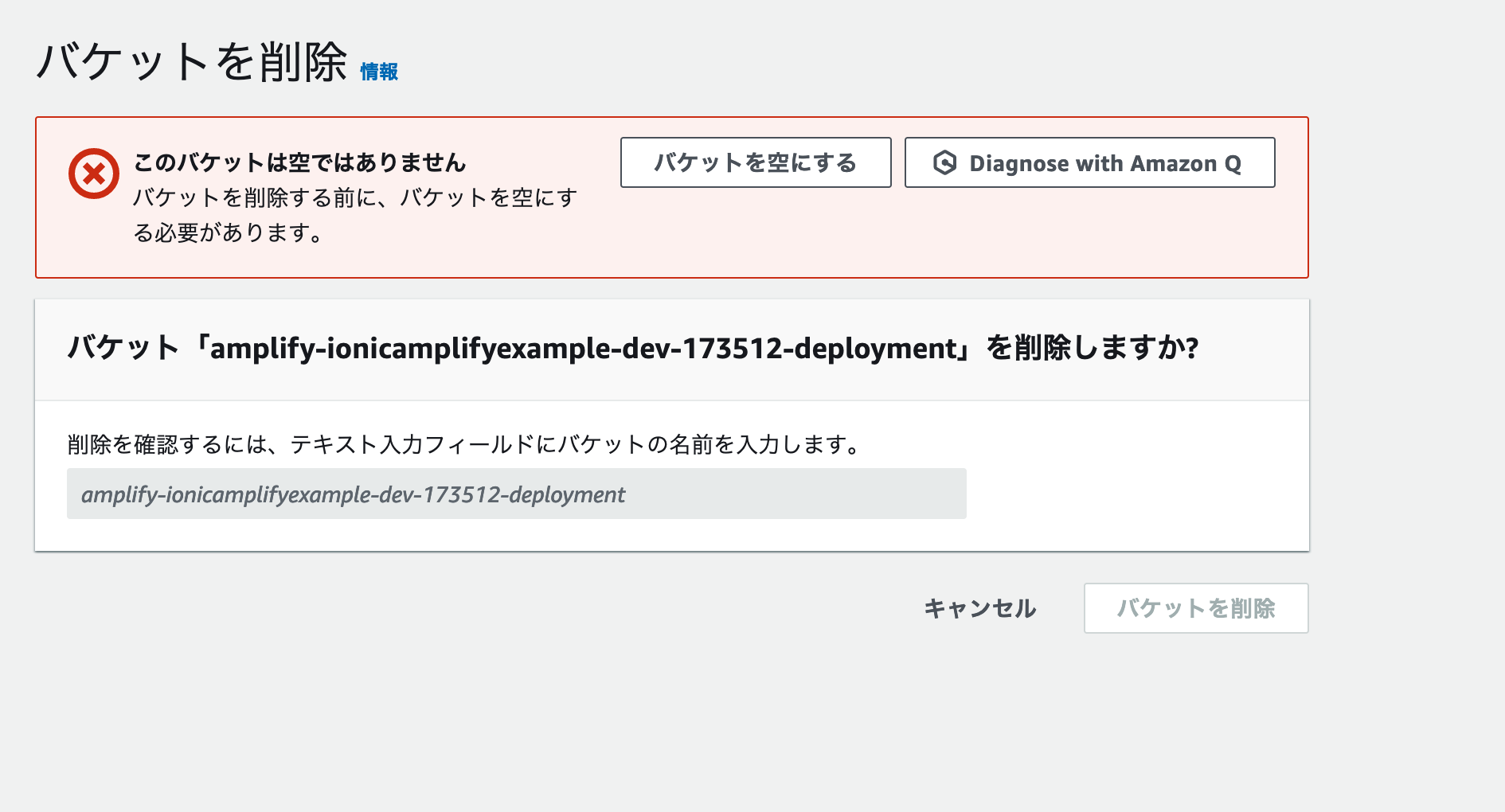Click the bucket name confirmation input field
The image size is (1505, 812).
516,494
